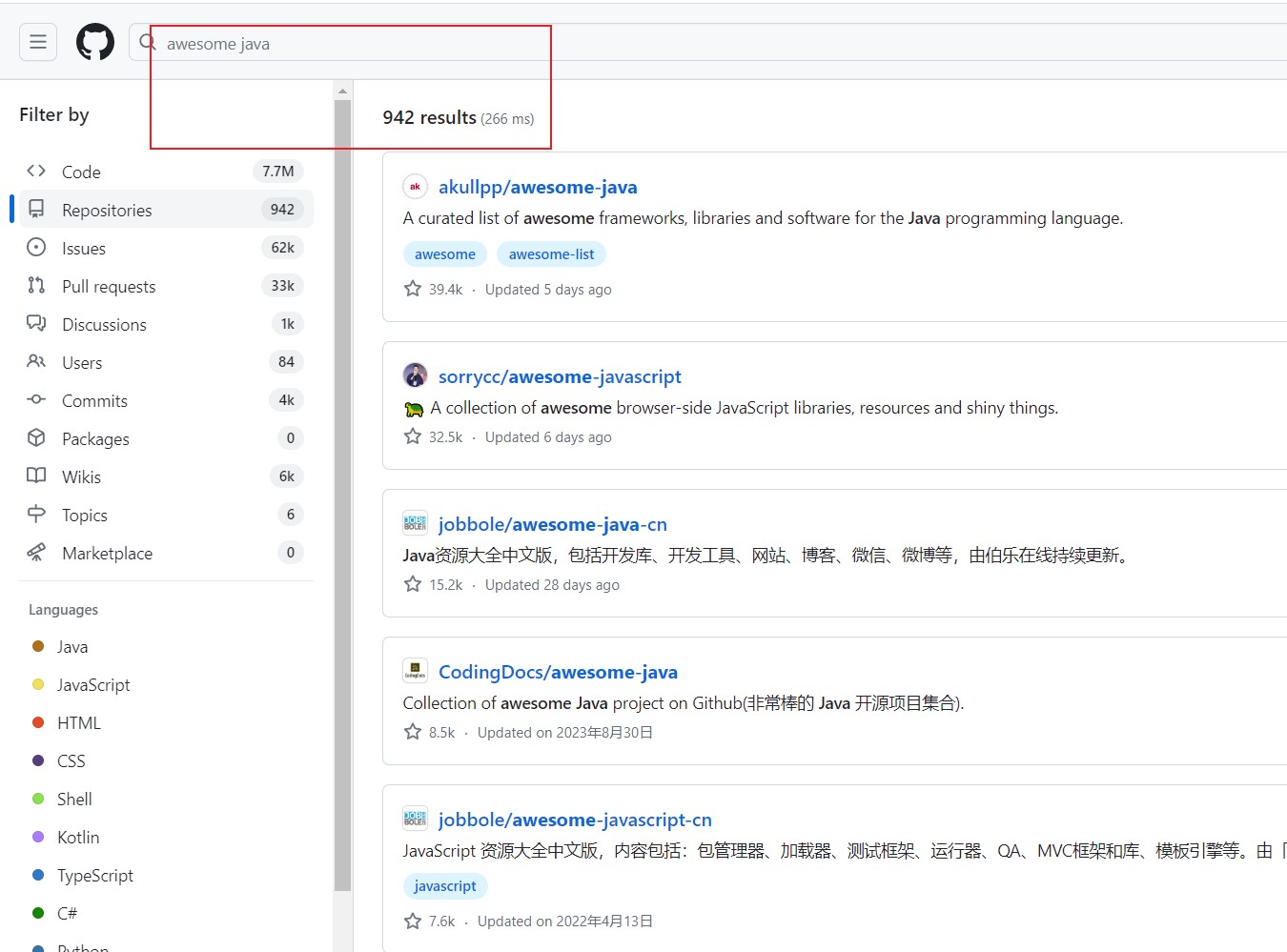Click jobbole avatar beside awesome-java-cn

click(415, 523)
